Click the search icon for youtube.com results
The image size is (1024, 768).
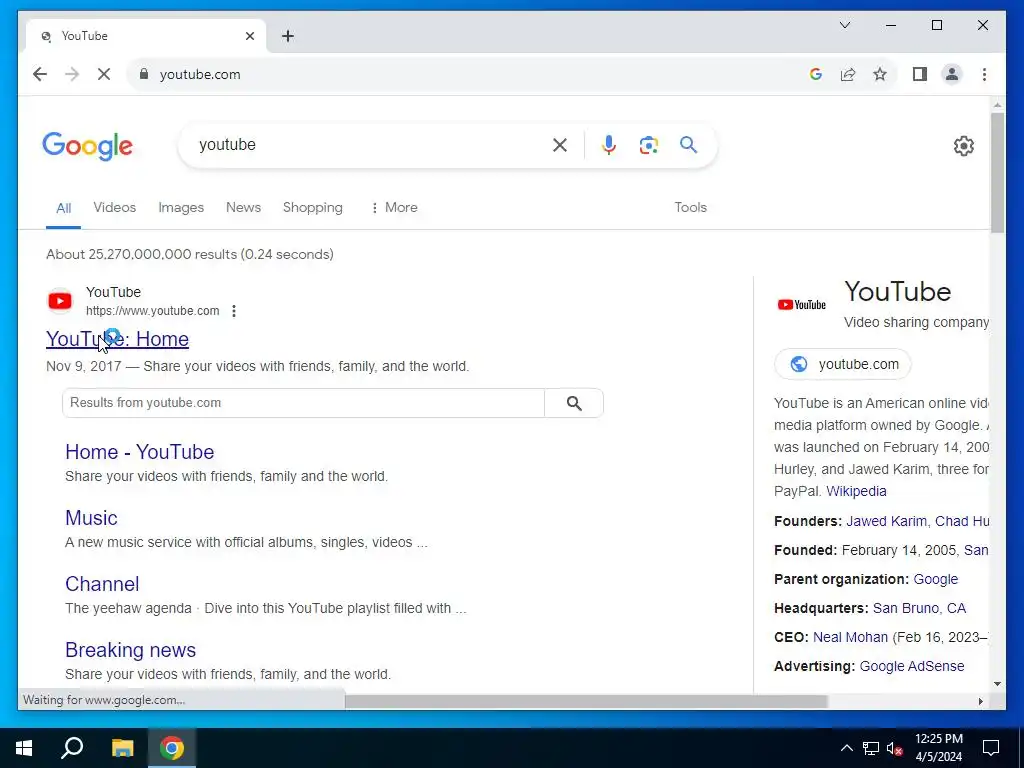tap(574, 403)
